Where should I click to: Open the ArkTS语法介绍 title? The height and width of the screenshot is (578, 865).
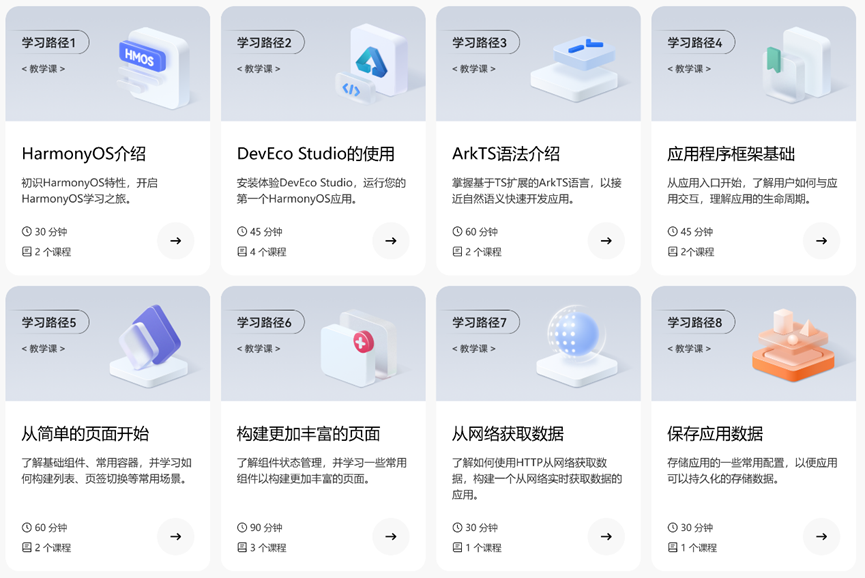coord(506,153)
